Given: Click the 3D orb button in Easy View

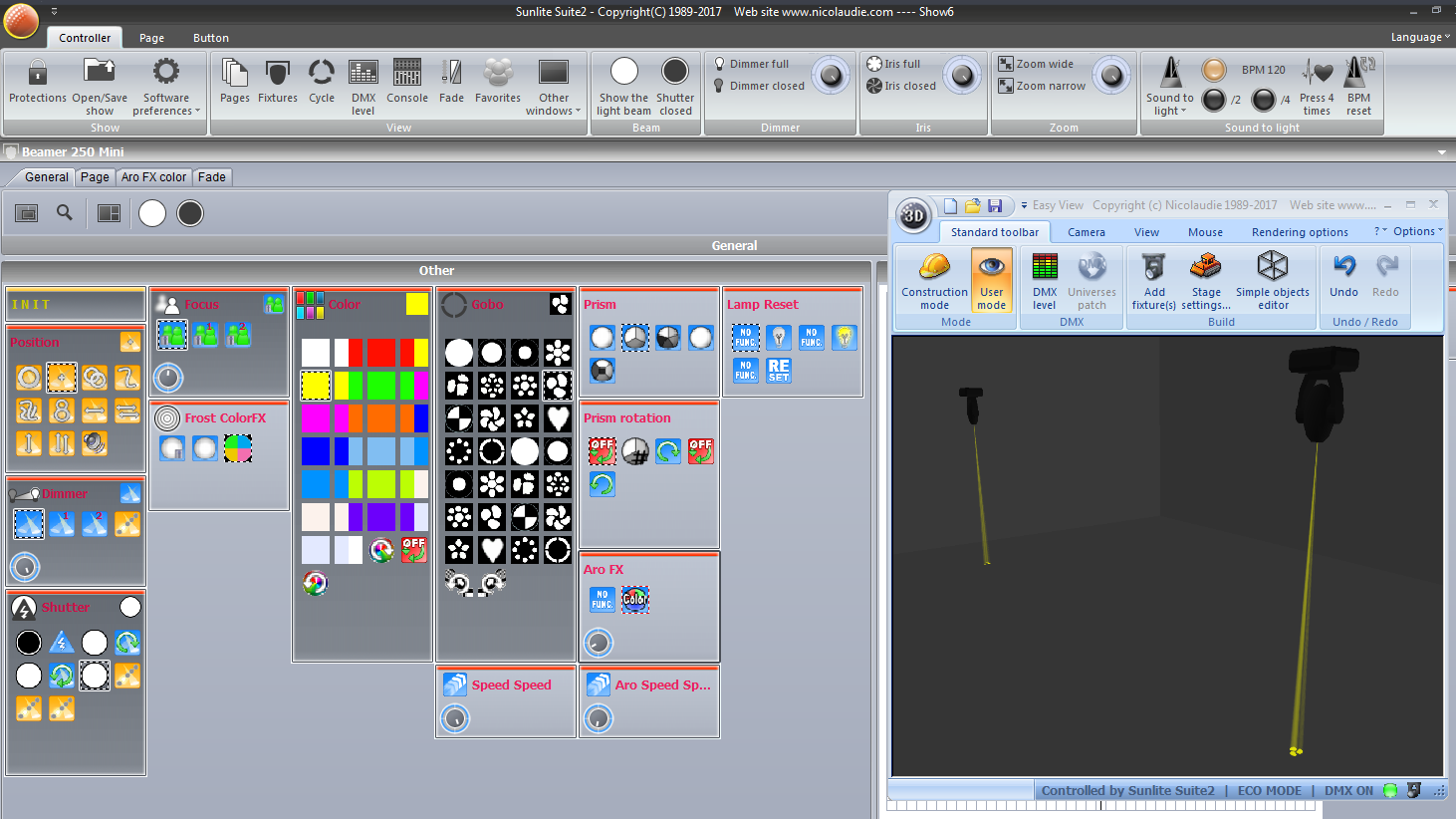Looking at the screenshot, I should point(913,214).
